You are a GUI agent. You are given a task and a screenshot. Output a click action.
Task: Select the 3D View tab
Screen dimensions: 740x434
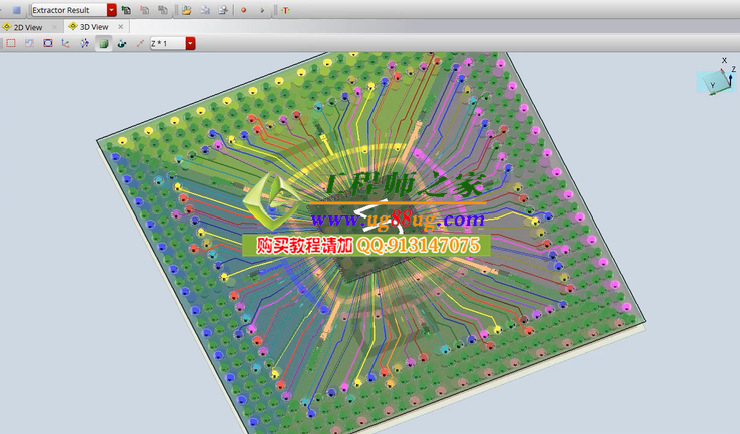(93, 27)
